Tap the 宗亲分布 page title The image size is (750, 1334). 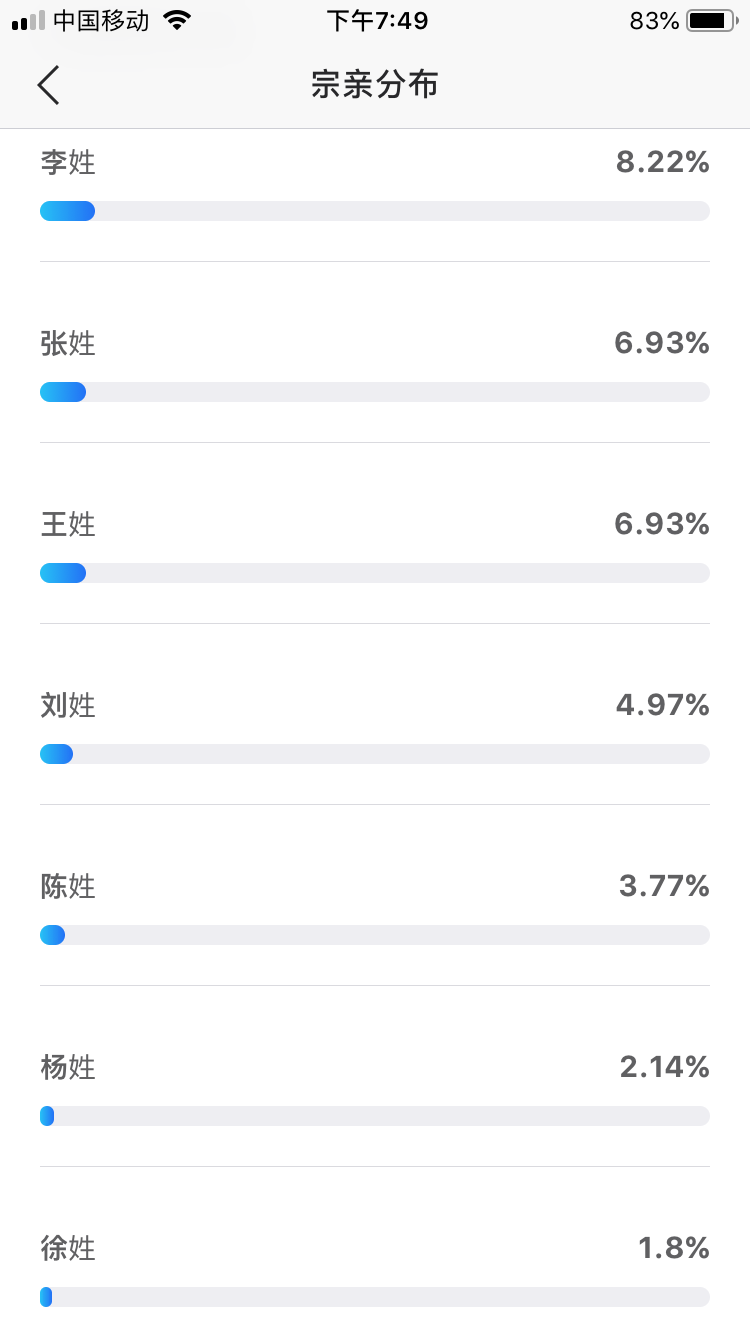pos(375,85)
